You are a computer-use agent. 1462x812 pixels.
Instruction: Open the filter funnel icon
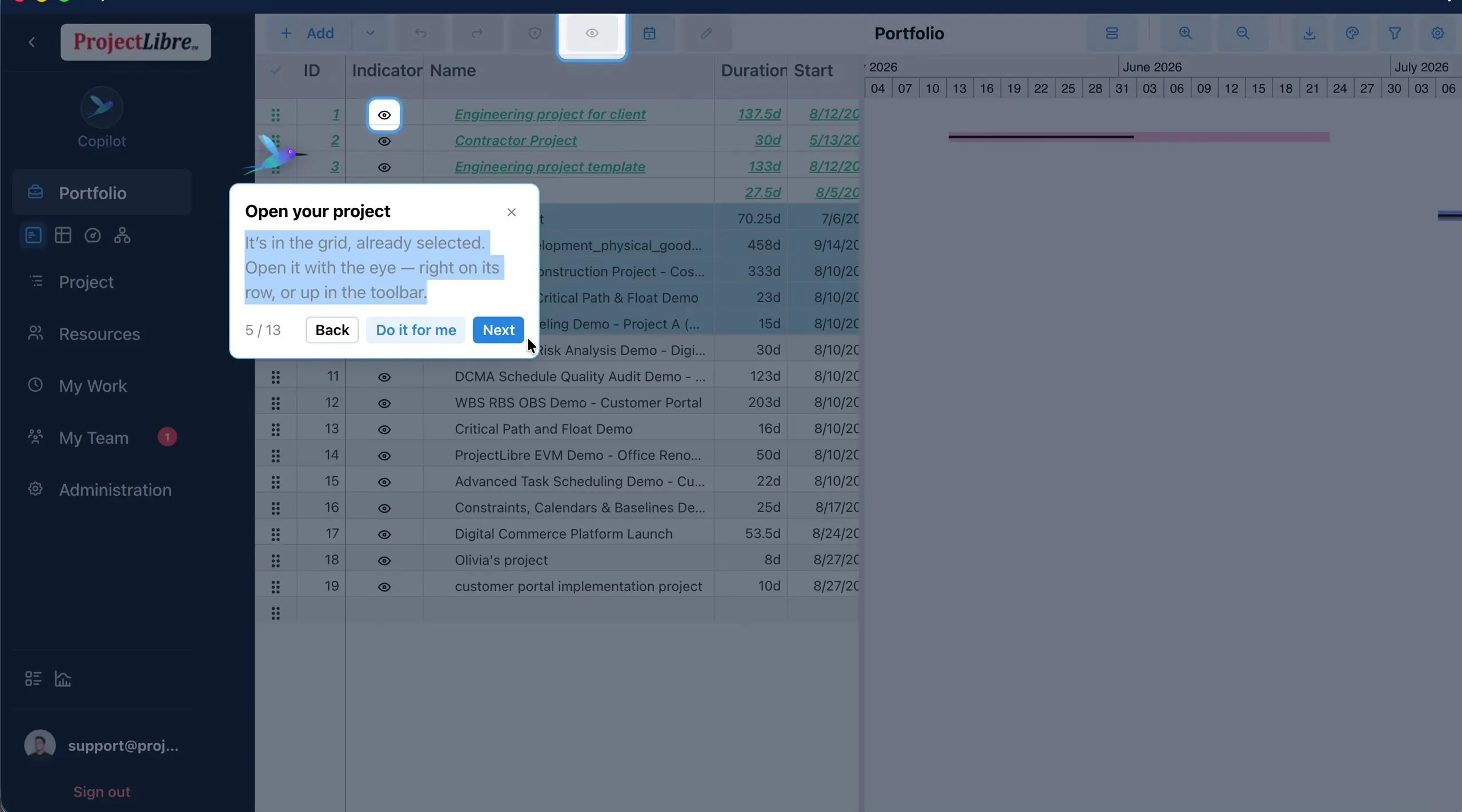1395,33
